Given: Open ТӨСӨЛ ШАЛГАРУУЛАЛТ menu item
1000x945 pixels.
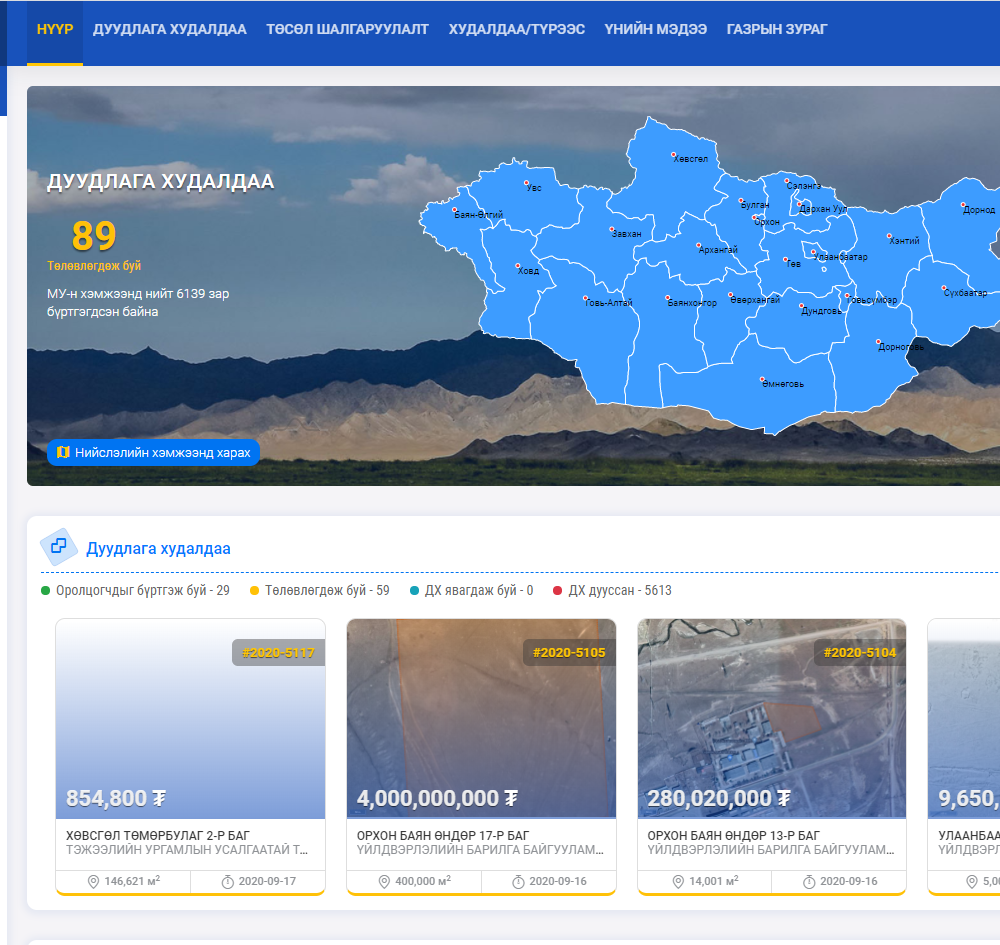Looking at the screenshot, I should pyautogui.click(x=348, y=29).
